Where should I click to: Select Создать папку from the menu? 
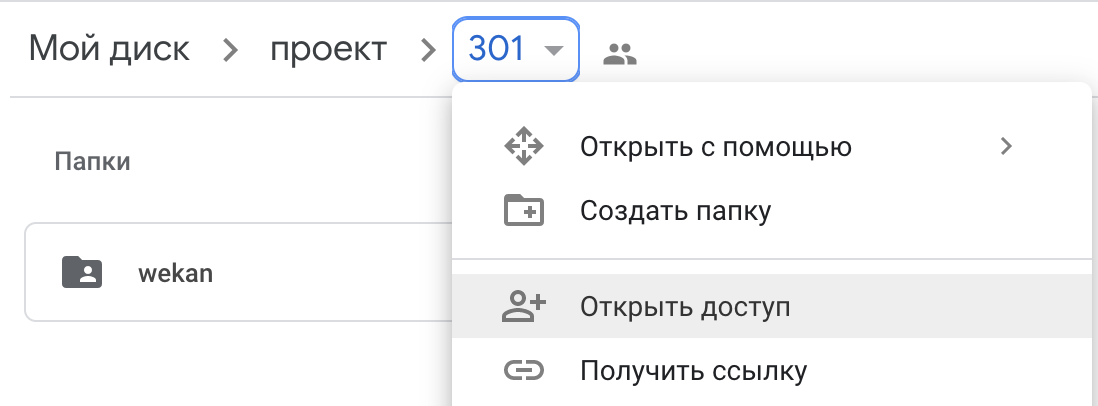point(675,211)
